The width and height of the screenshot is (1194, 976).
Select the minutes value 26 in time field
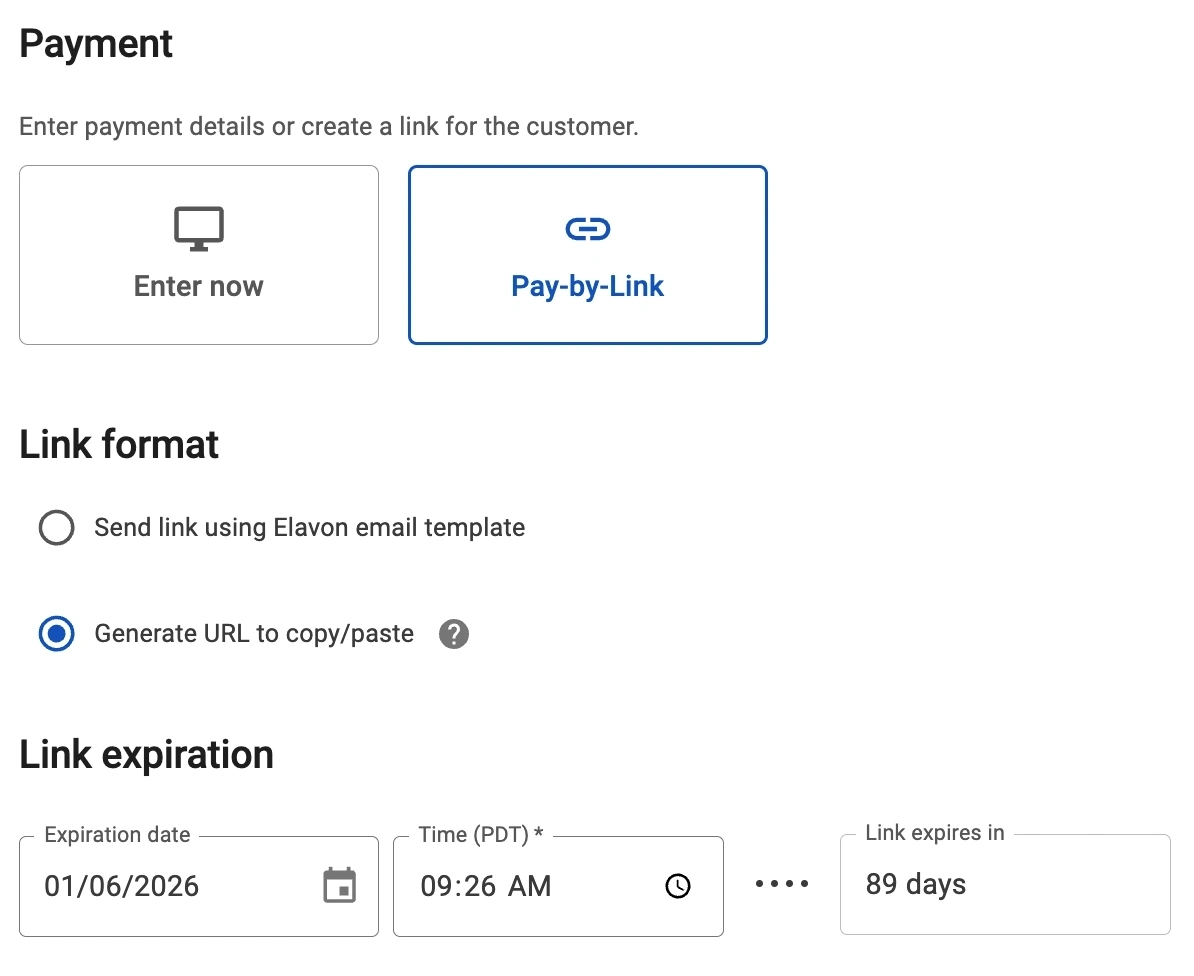click(472, 886)
